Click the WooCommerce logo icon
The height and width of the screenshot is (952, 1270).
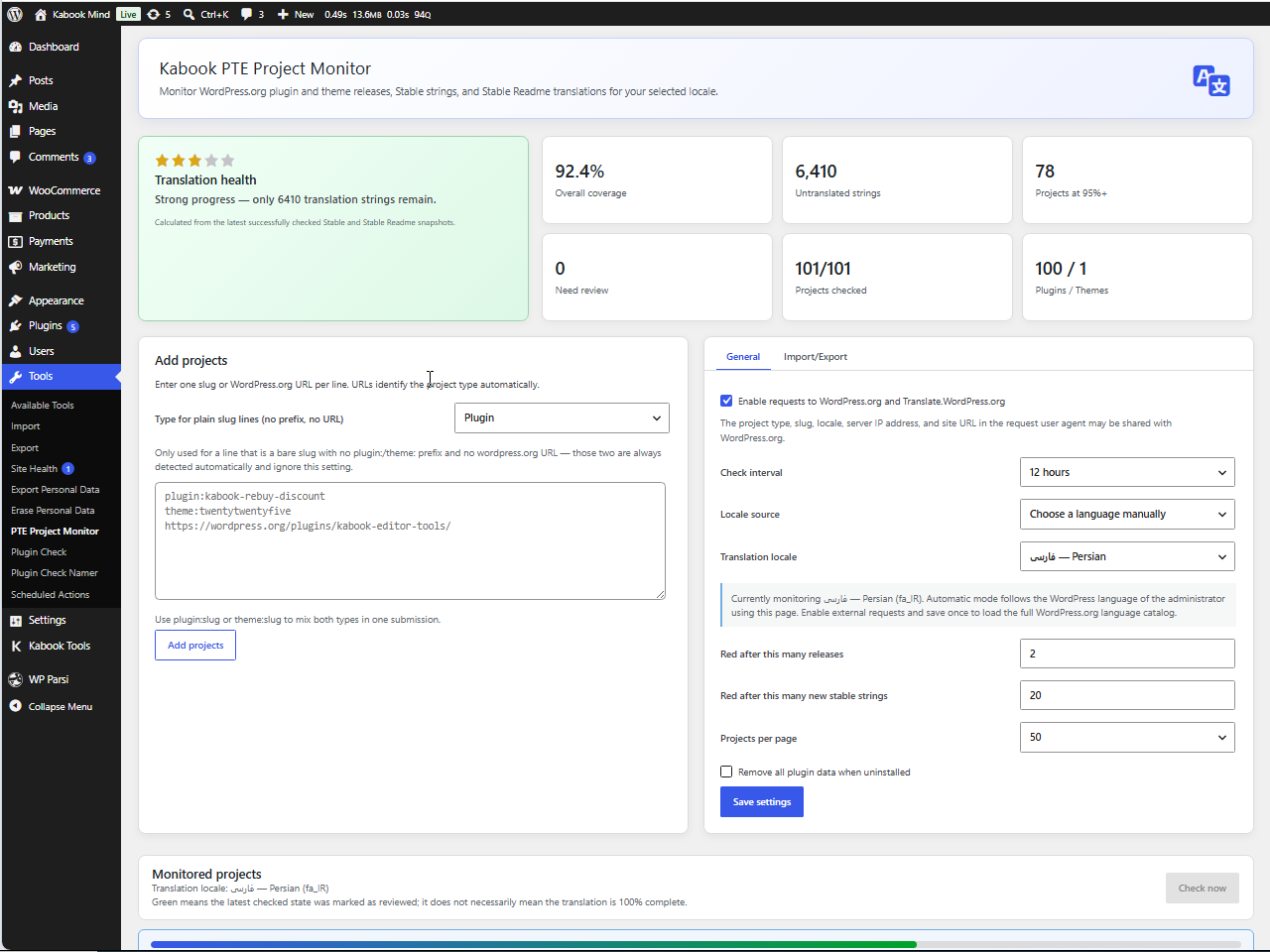15,190
